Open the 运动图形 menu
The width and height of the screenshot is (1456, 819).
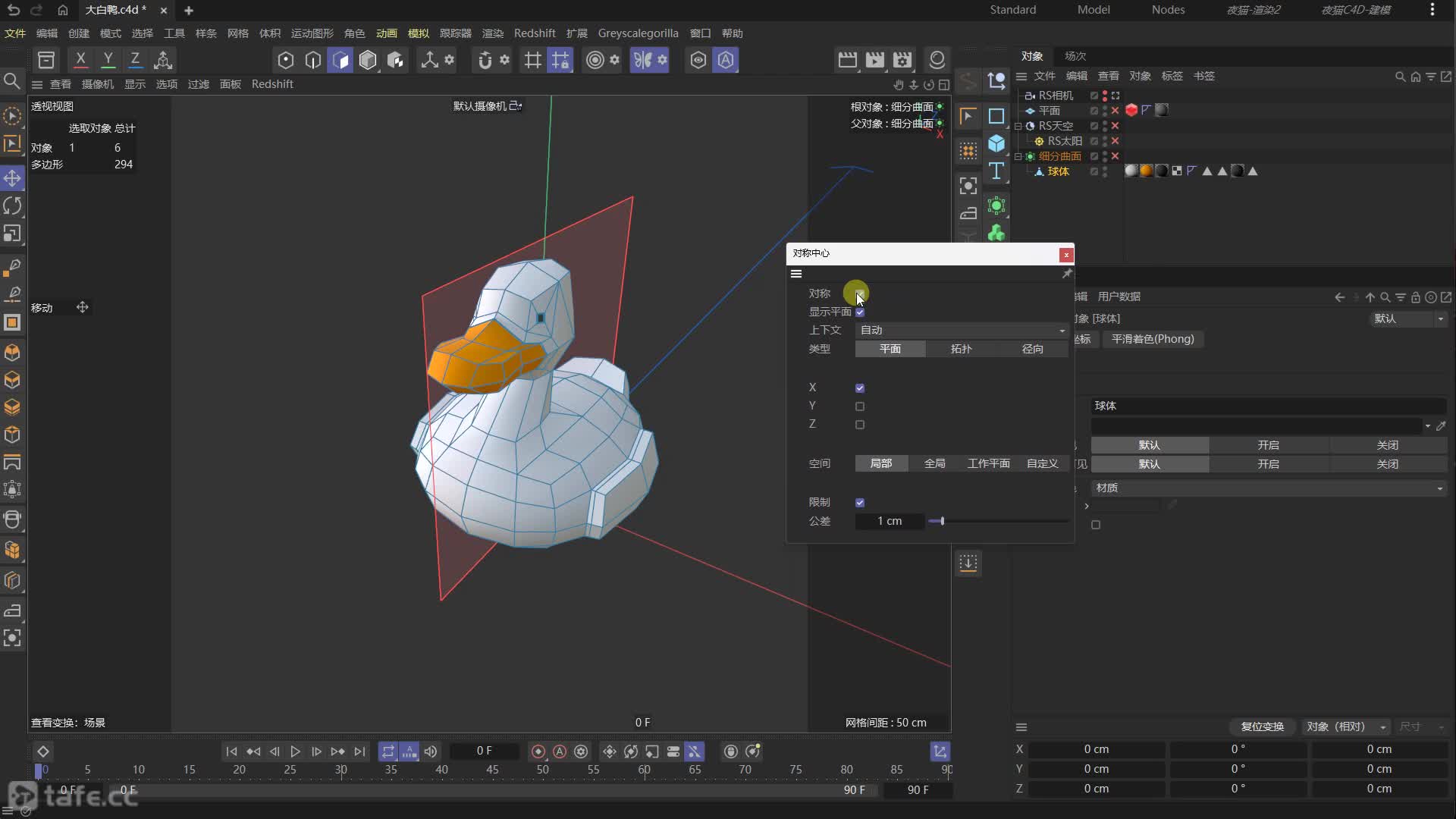tap(312, 33)
